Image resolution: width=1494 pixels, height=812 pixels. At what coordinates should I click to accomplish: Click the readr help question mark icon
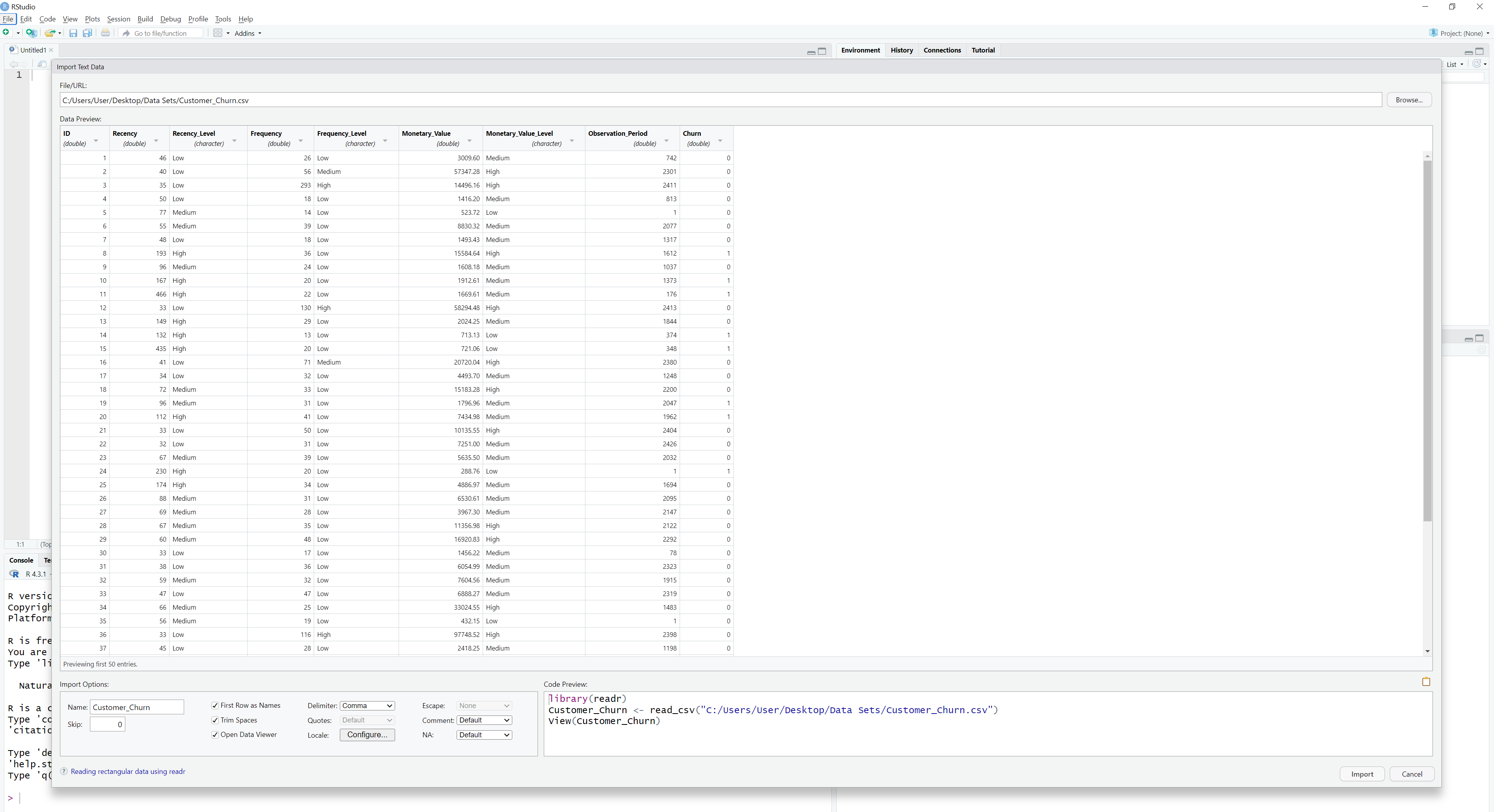[x=64, y=772]
